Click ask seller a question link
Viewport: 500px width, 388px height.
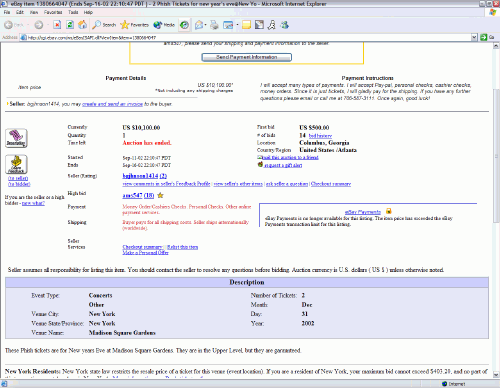(287, 184)
